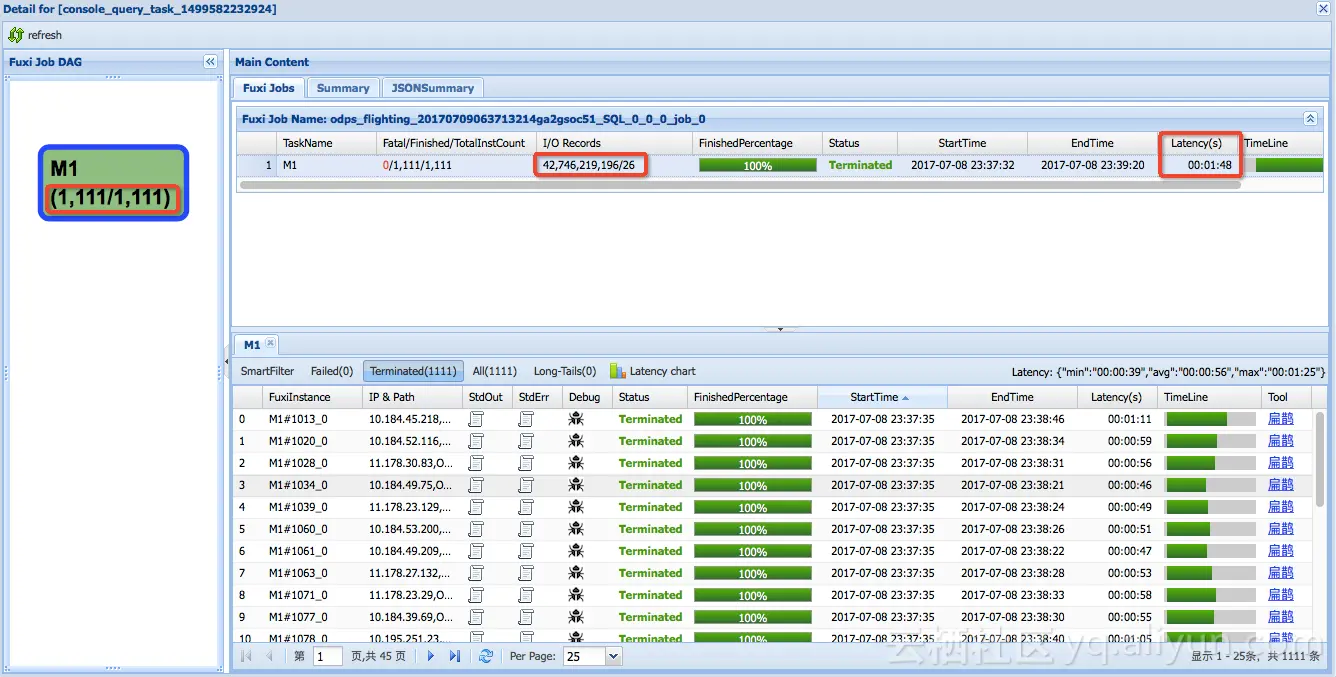Open Tool link for M1#1013_0
Image resolution: width=1336 pixels, height=677 pixels.
pos(1280,419)
